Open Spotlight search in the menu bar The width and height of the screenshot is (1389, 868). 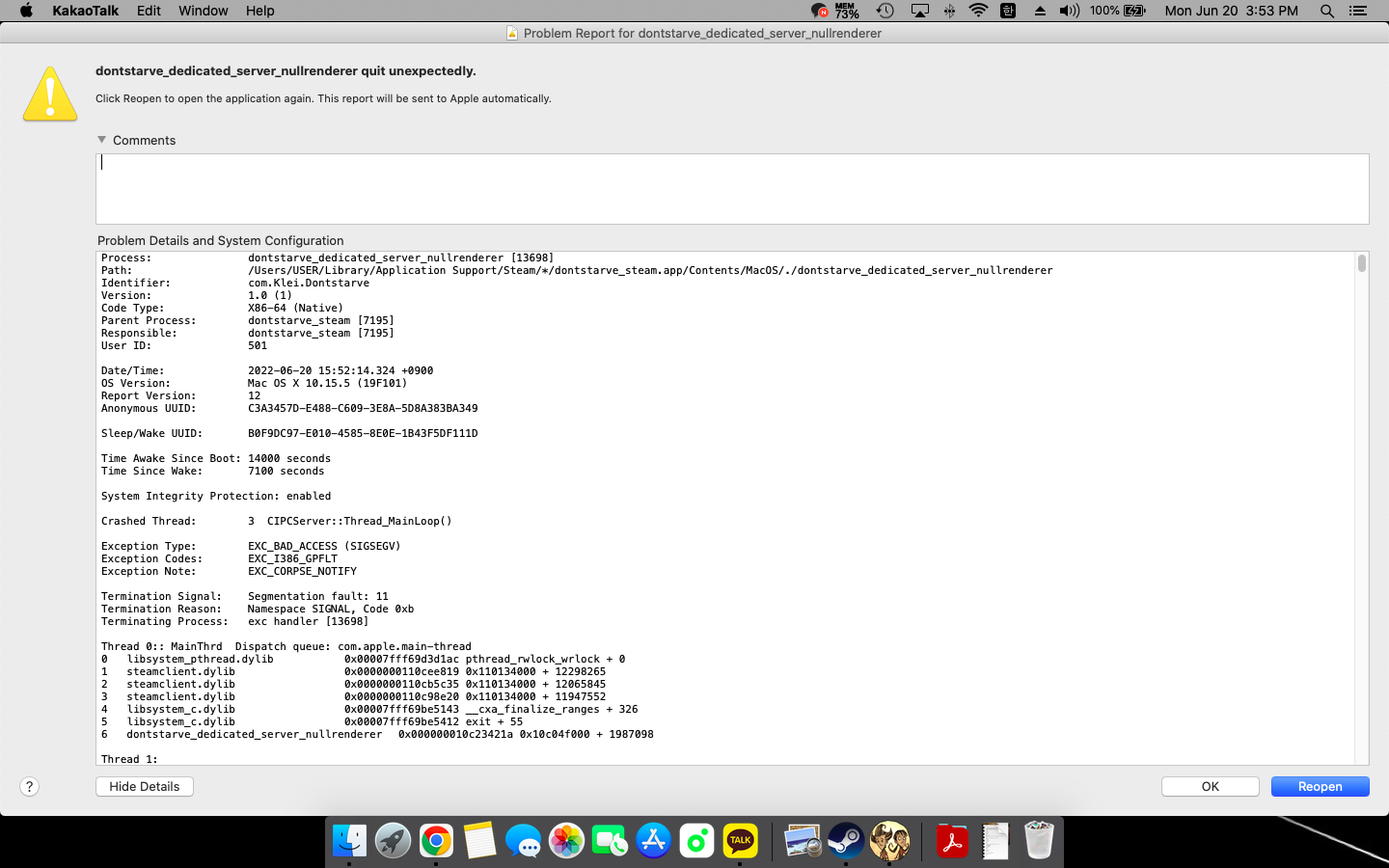coord(1327,11)
